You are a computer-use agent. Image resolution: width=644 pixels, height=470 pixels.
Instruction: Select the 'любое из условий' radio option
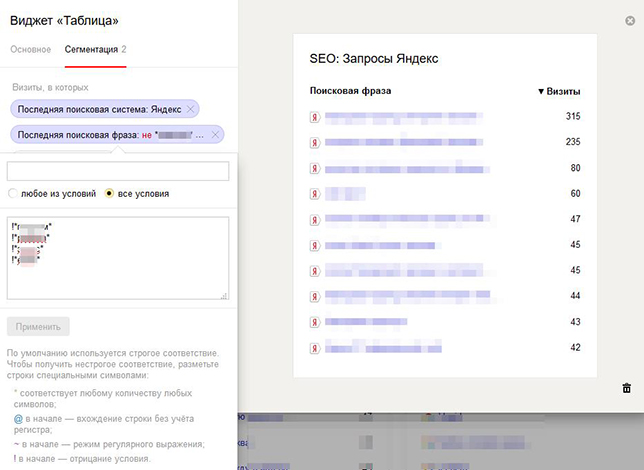(13, 193)
